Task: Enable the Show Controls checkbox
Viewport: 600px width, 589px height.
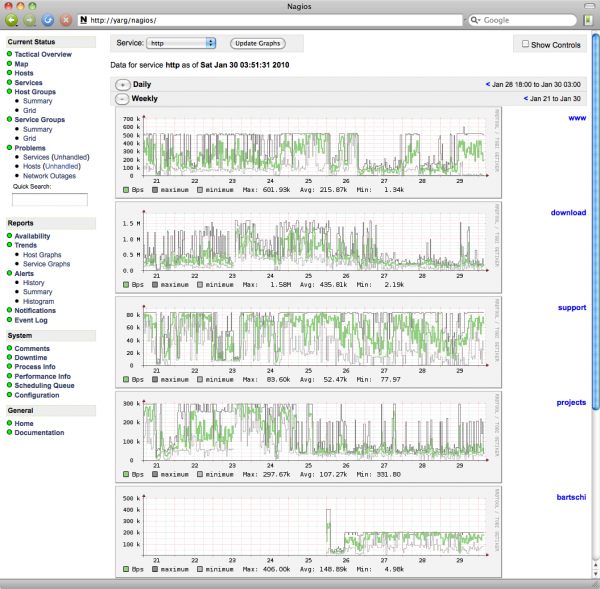Action: pos(524,45)
